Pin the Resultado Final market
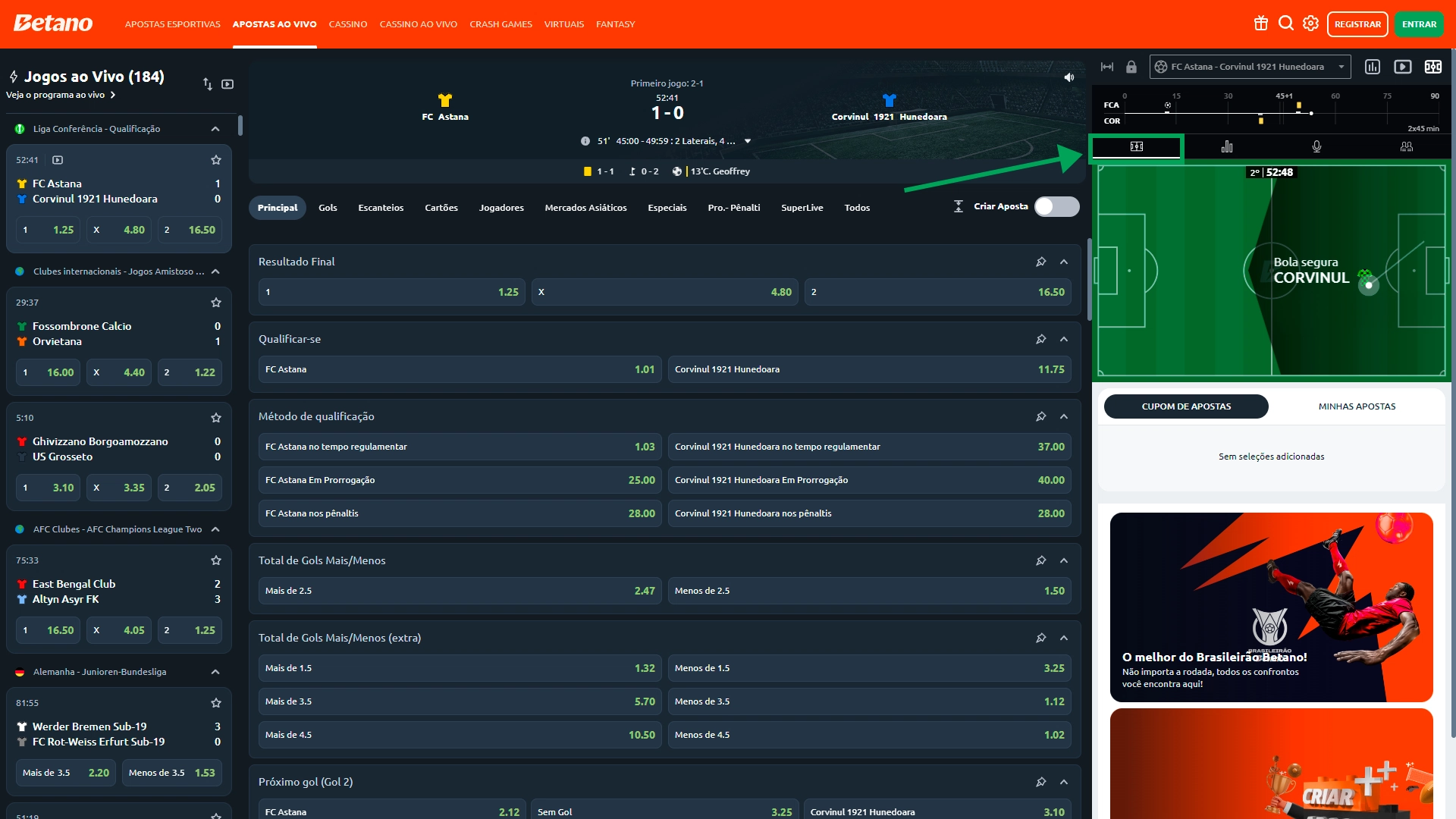 coord(1041,262)
